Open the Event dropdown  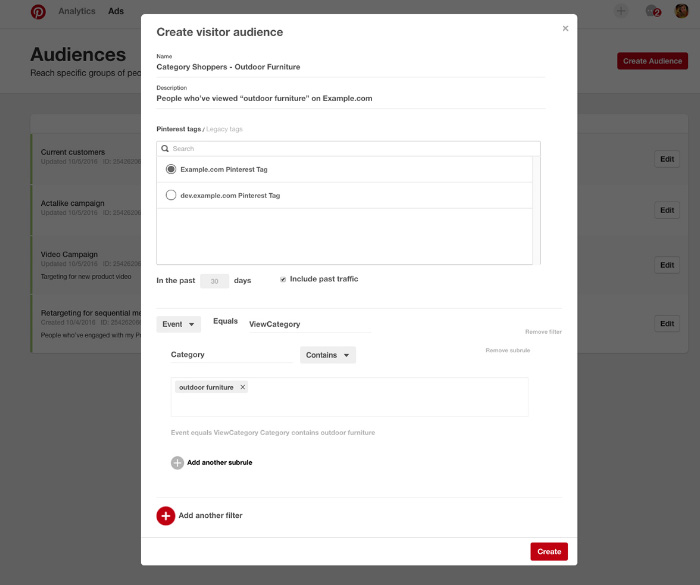pyautogui.click(x=178, y=324)
